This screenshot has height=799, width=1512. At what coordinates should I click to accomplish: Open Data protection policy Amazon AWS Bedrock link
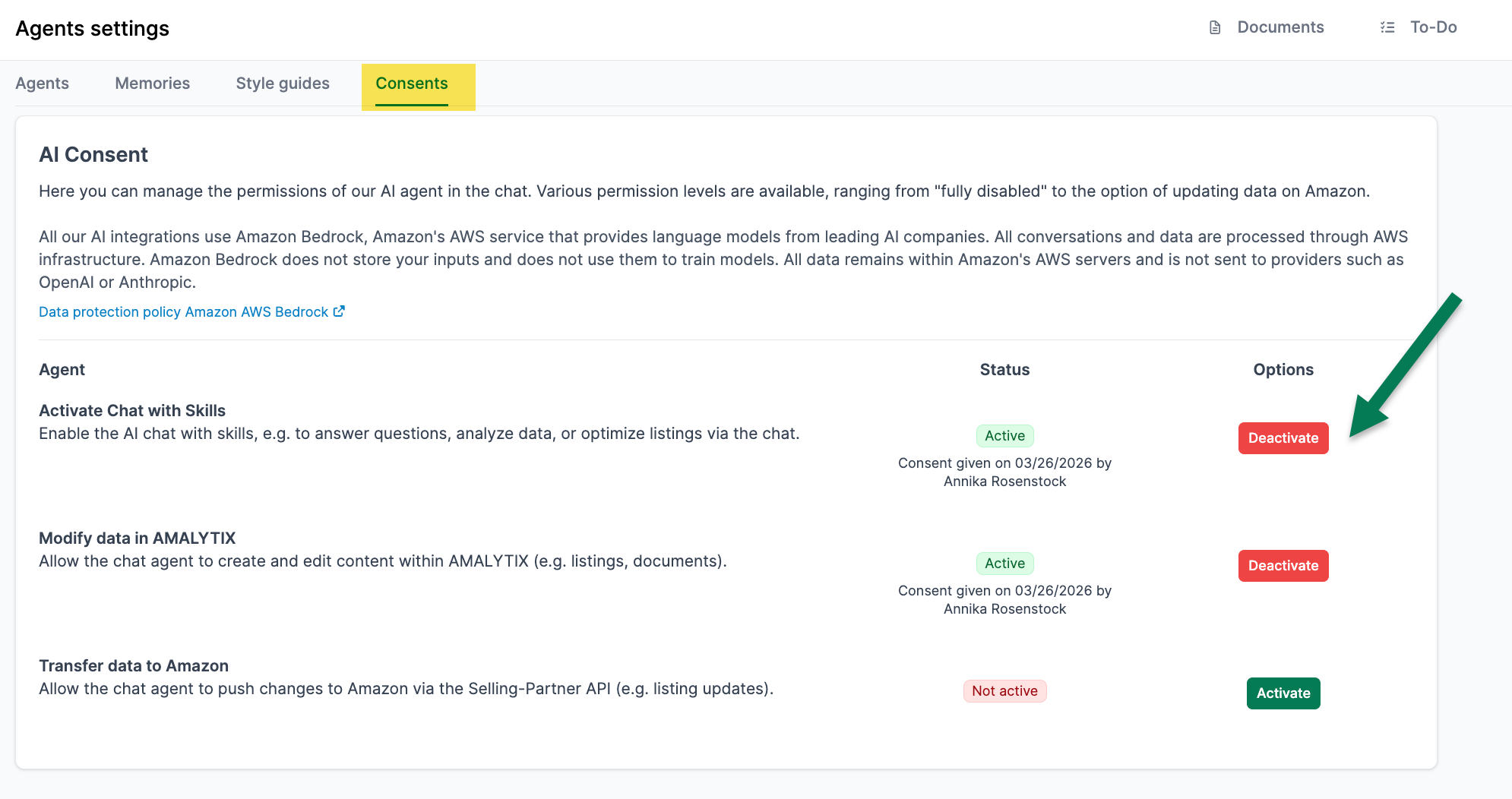[183, 312]
